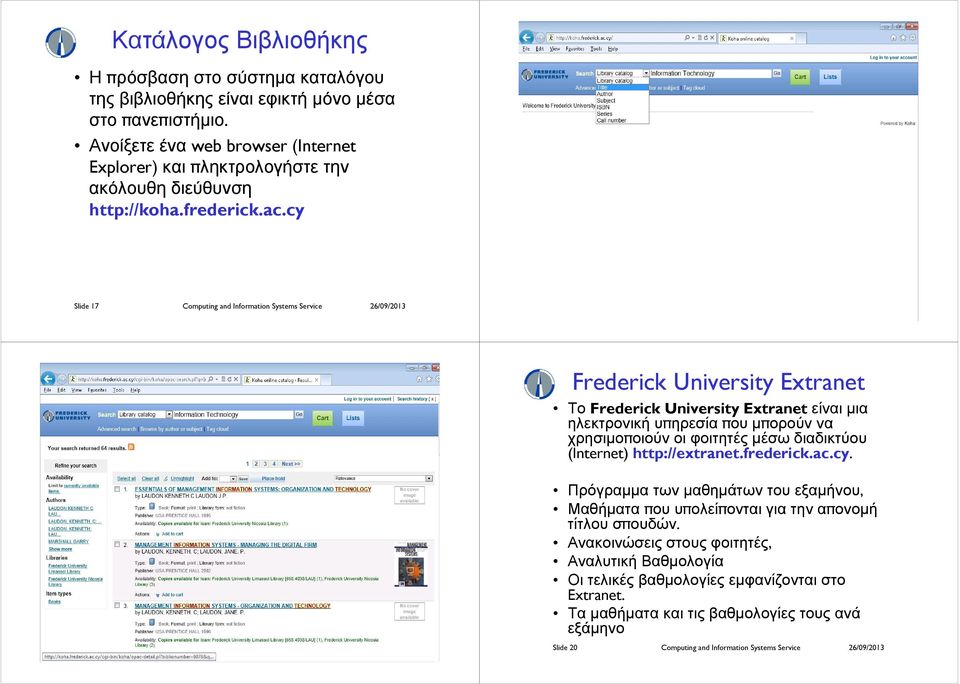Click back arrow in results browser screenshot
960x684 pixels.
tap(48, 379)
